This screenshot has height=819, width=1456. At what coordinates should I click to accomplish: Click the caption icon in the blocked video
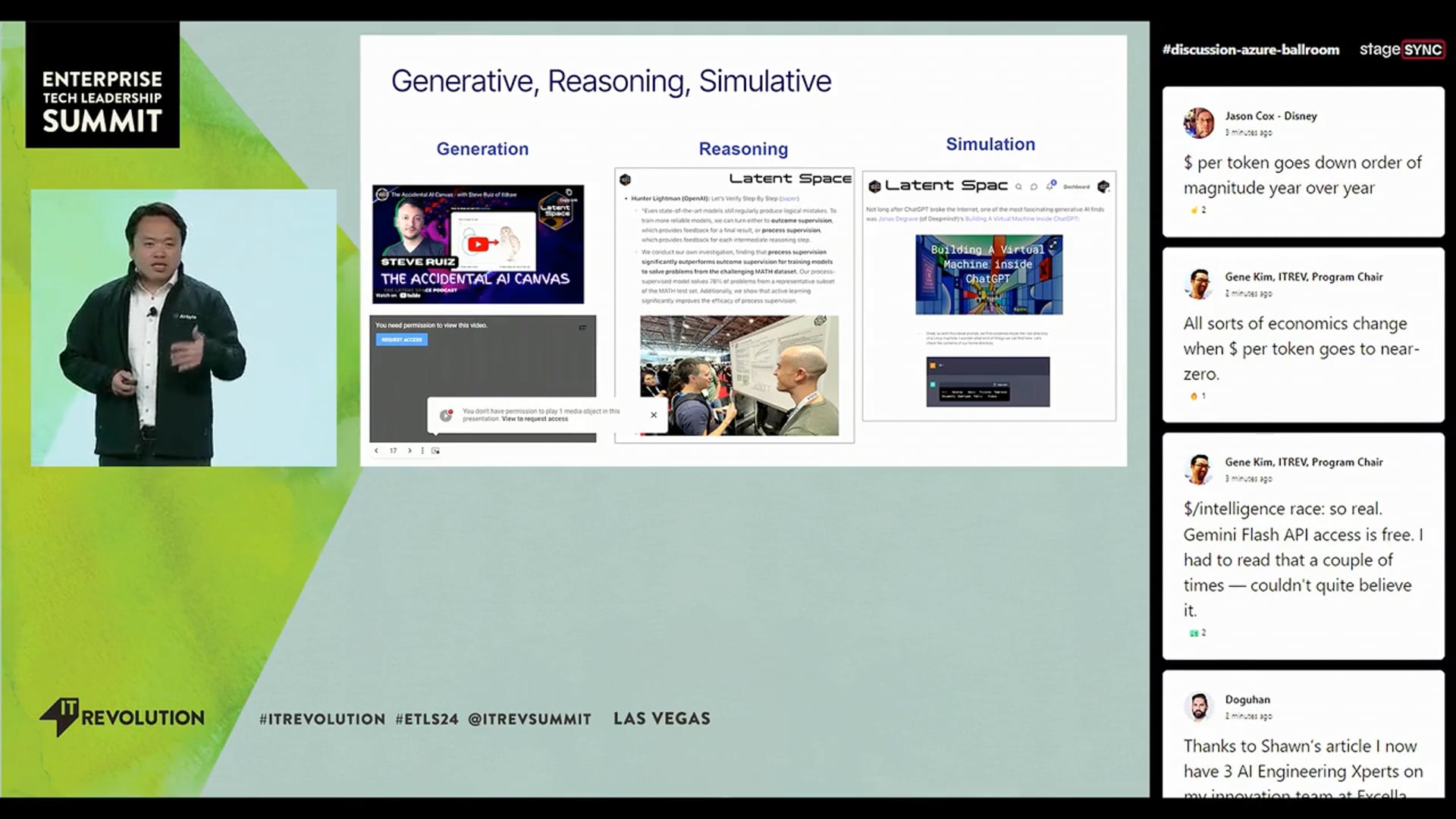[x=582, y=328]
